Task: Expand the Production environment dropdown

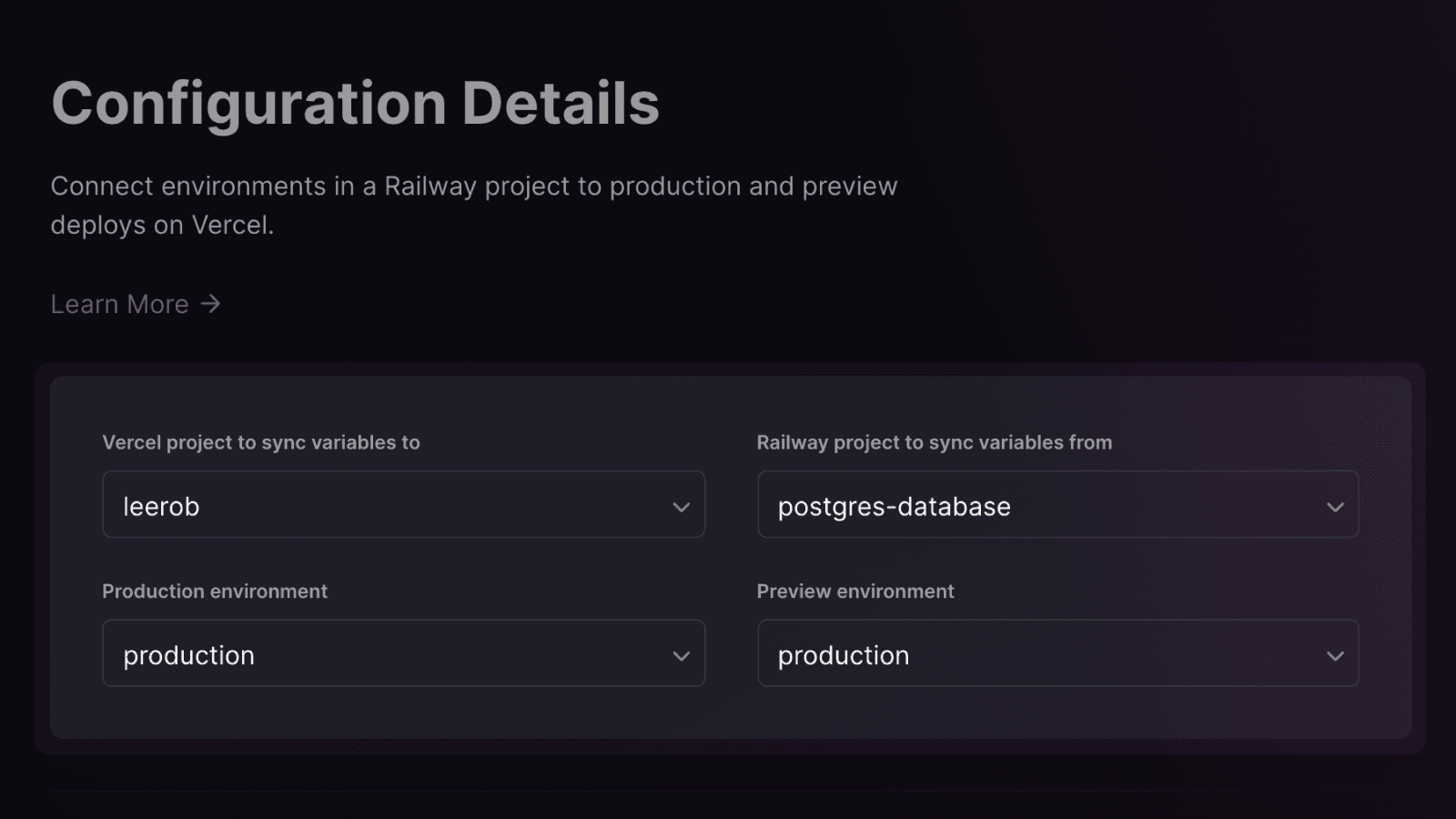Action: point(403,653)
